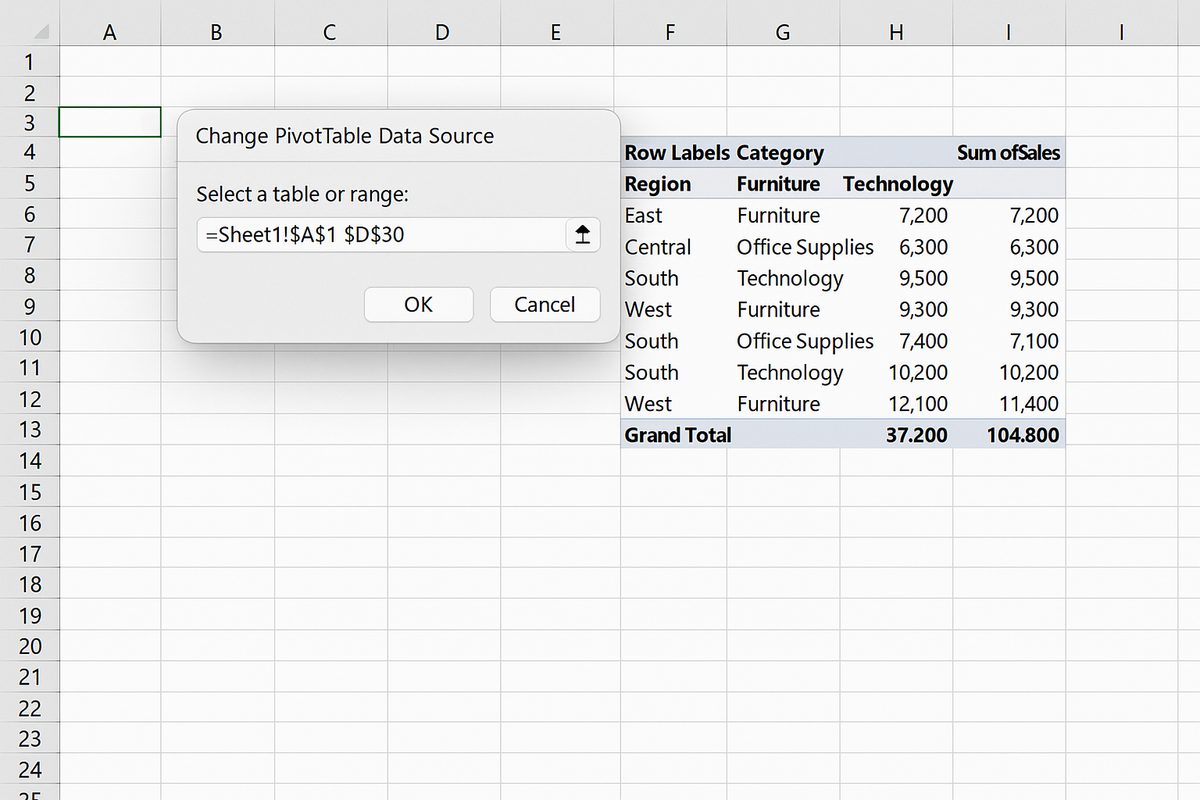Image resolution: width=1200 pixels, height=800 pixels.
Task: Click the 9,300 value in column H
Action: point(923,309)
